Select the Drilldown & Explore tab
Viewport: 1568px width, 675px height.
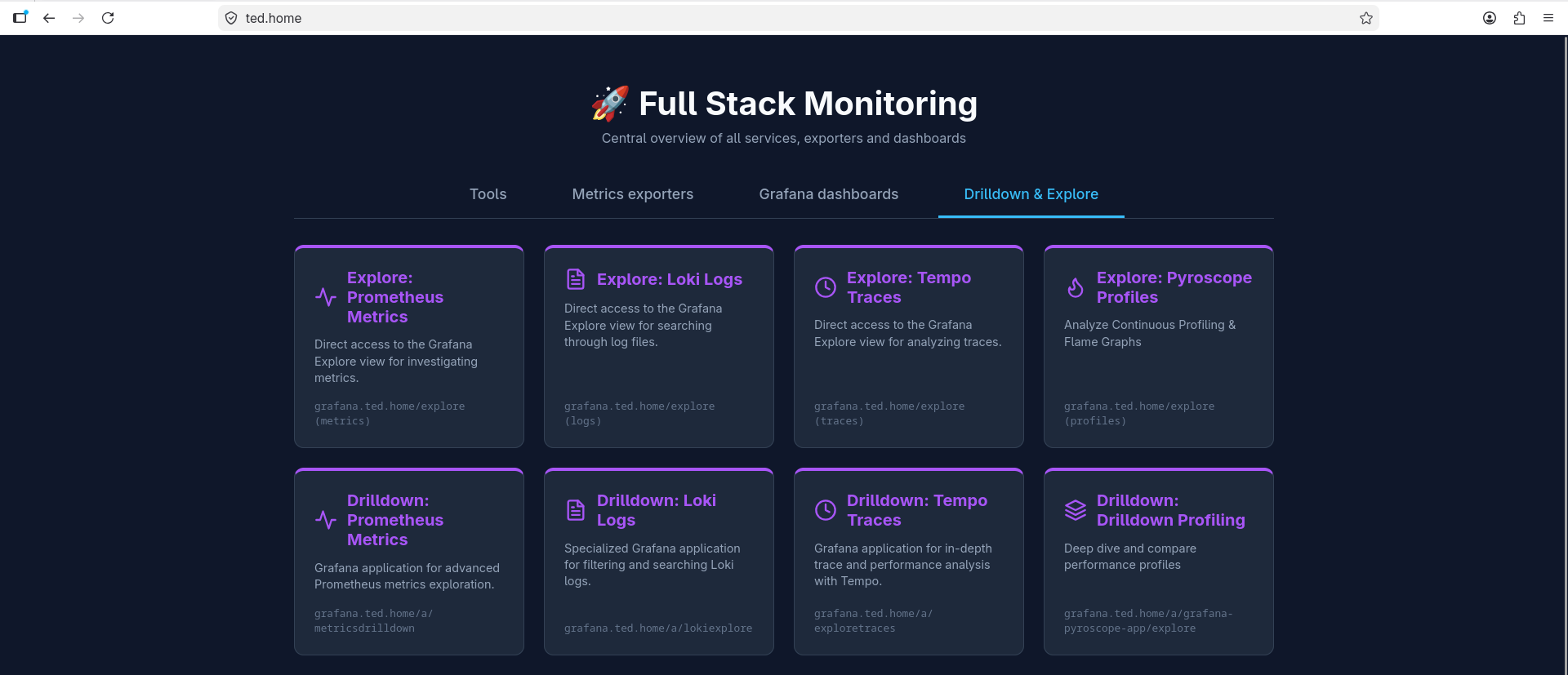pos(1031,194)
